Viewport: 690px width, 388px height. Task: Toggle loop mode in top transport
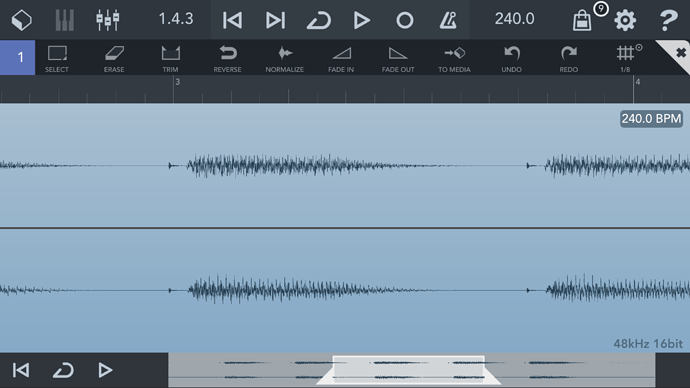click(319, 20)
